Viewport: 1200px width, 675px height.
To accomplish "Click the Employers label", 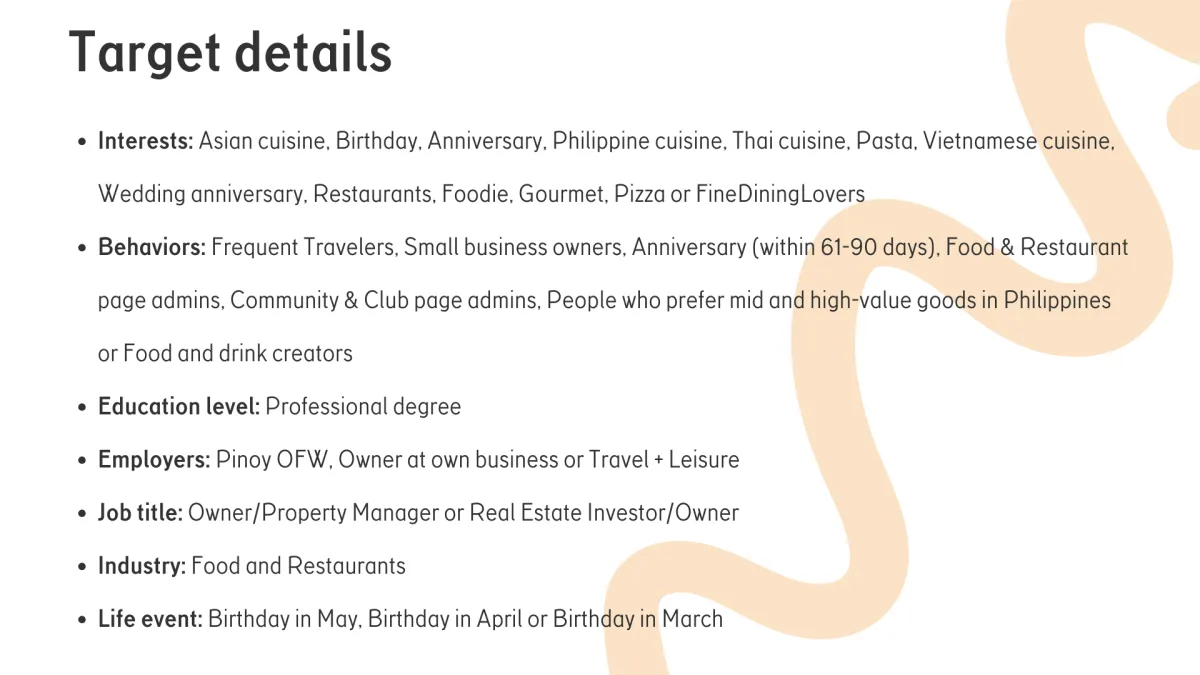I will point(154,460).
